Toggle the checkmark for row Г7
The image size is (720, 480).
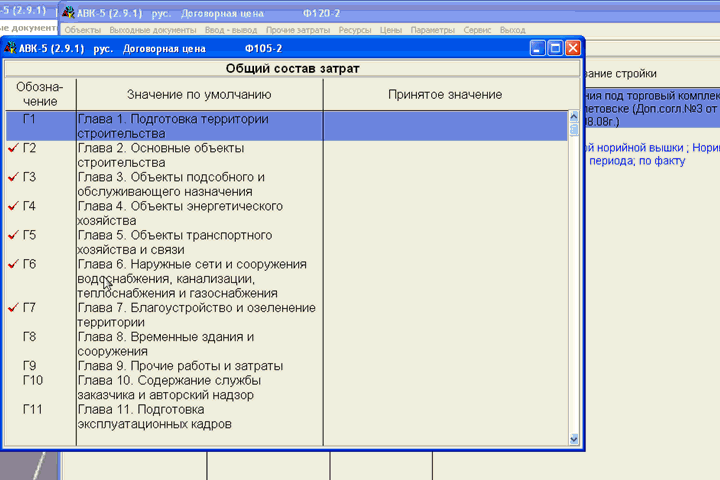tap(13, 308)
